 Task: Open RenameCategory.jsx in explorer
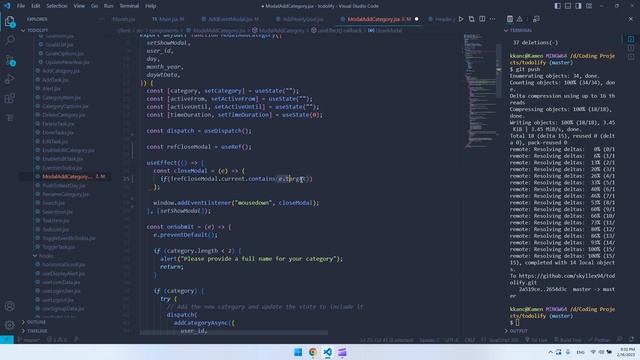(65, 194)
